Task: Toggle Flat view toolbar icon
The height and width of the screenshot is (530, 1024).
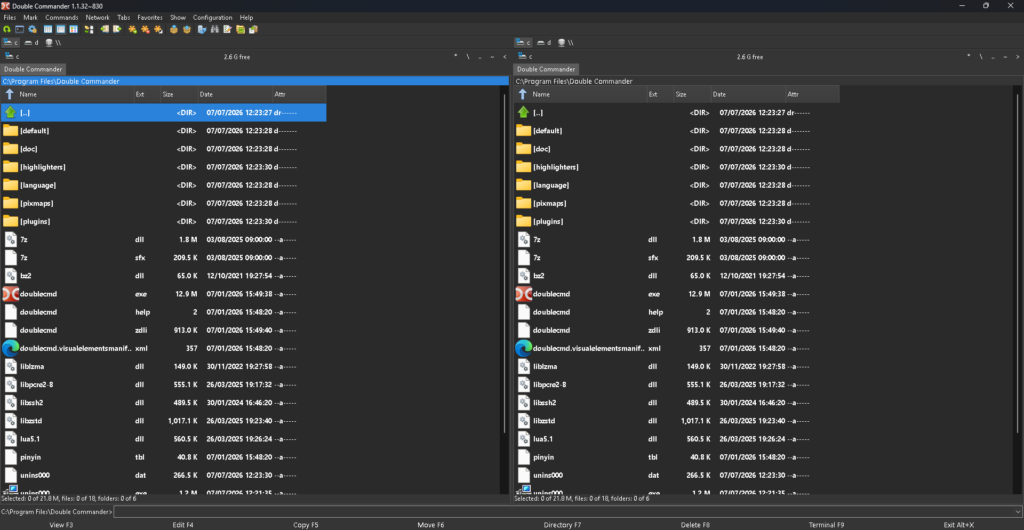Action: coord(89,29)
